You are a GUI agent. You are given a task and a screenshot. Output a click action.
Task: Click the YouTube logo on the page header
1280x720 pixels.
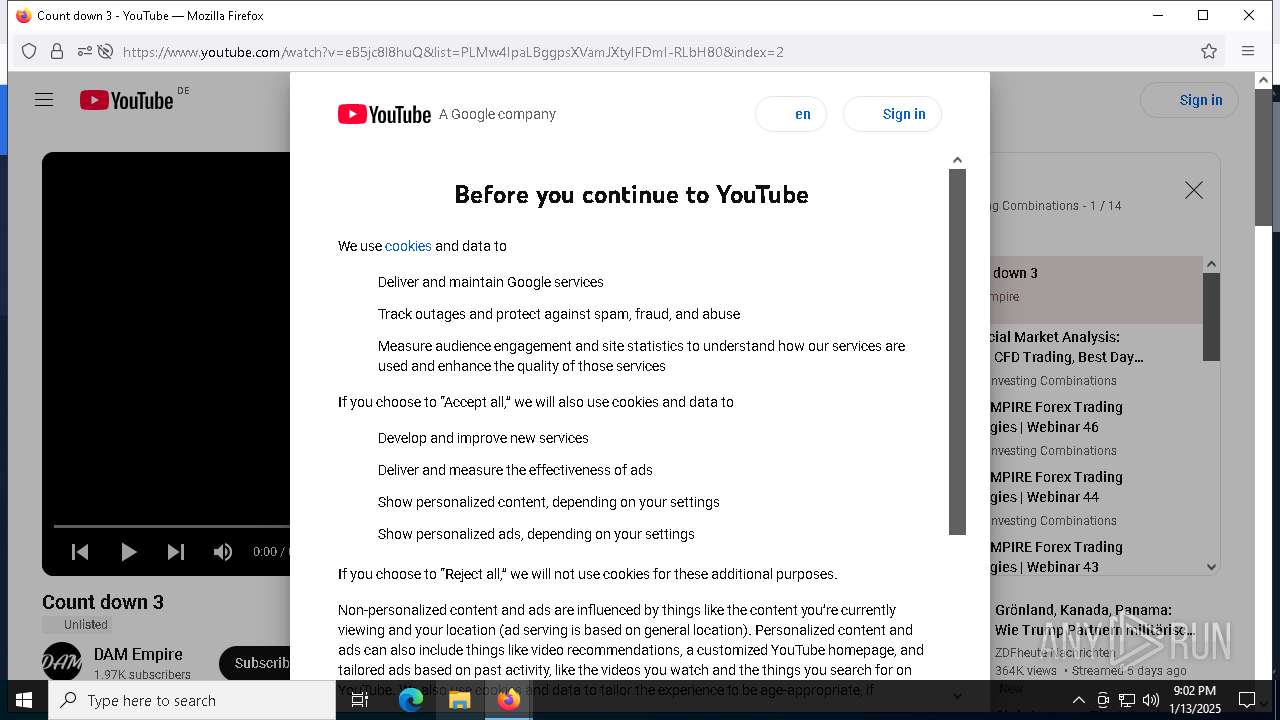click(x=127, y=100)
